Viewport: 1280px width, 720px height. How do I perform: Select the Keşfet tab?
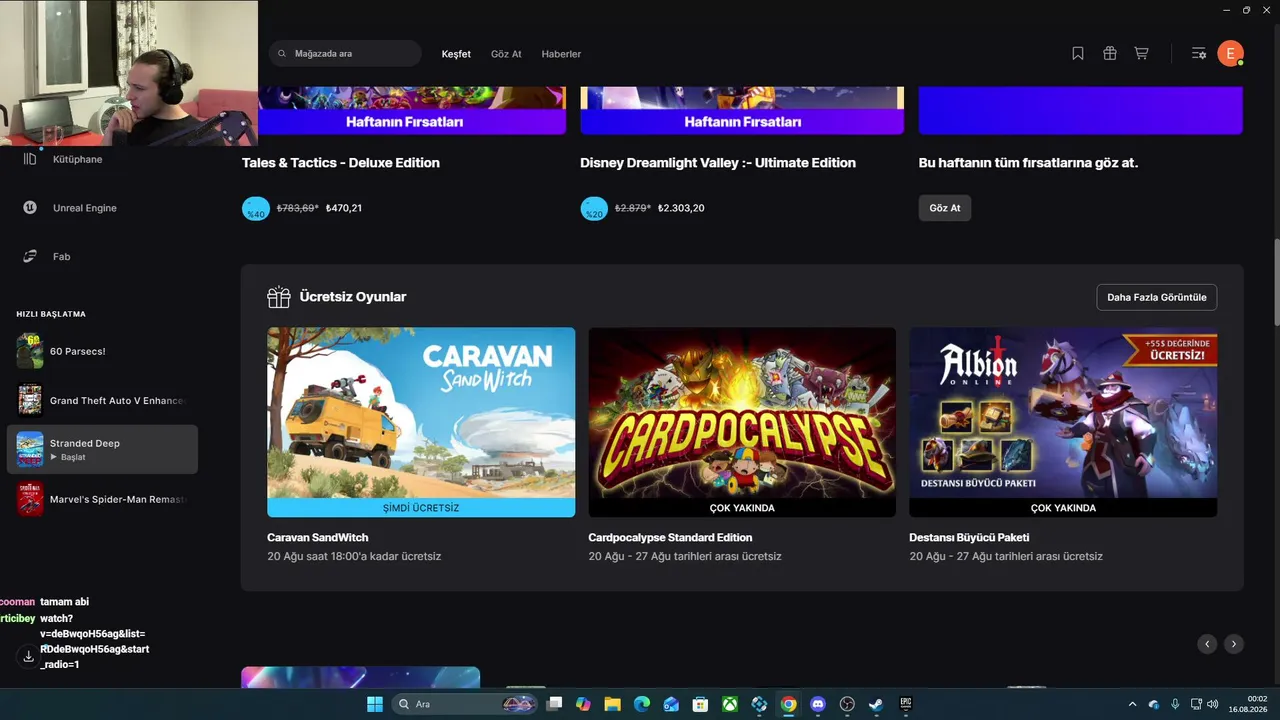(456, 54)
